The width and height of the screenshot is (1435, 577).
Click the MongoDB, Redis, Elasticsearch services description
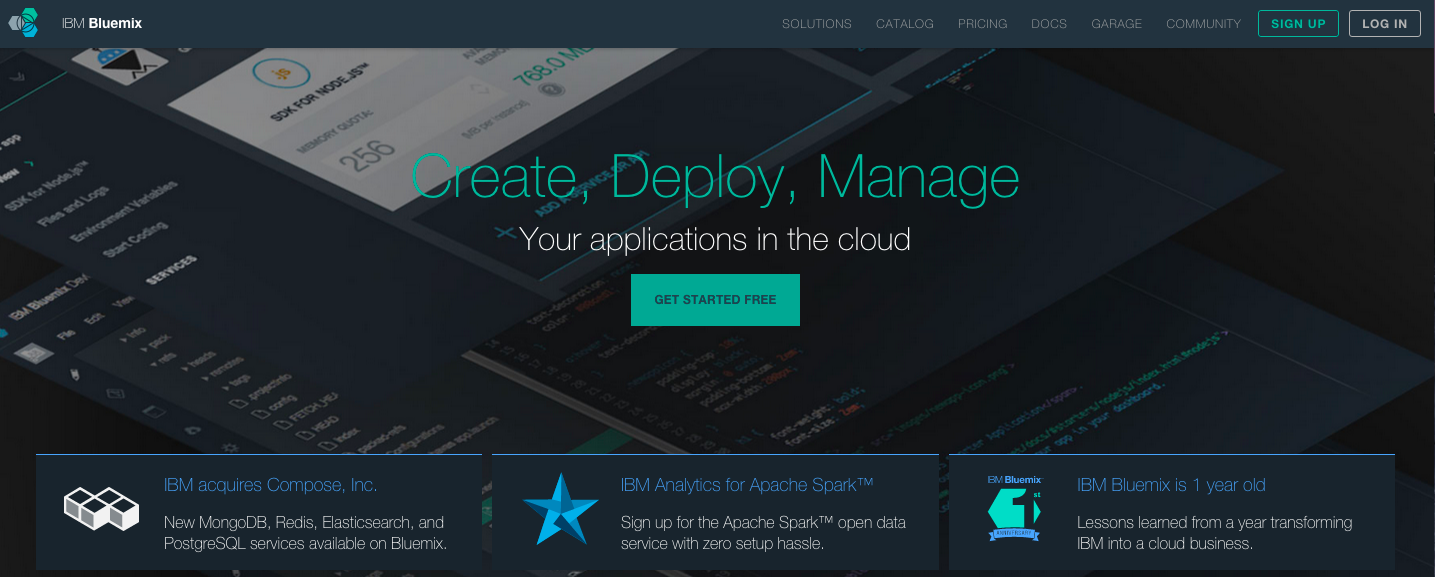click(x=305, y=533)
